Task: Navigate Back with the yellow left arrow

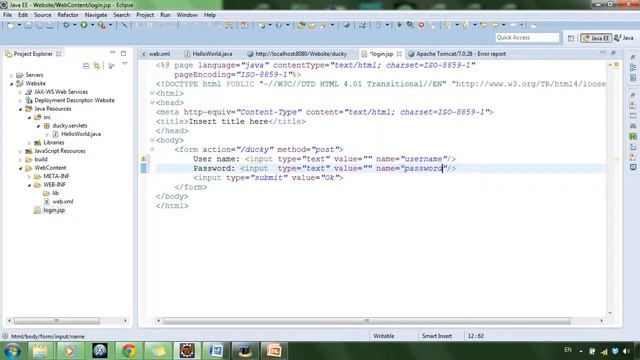Action: pos(495,25)
